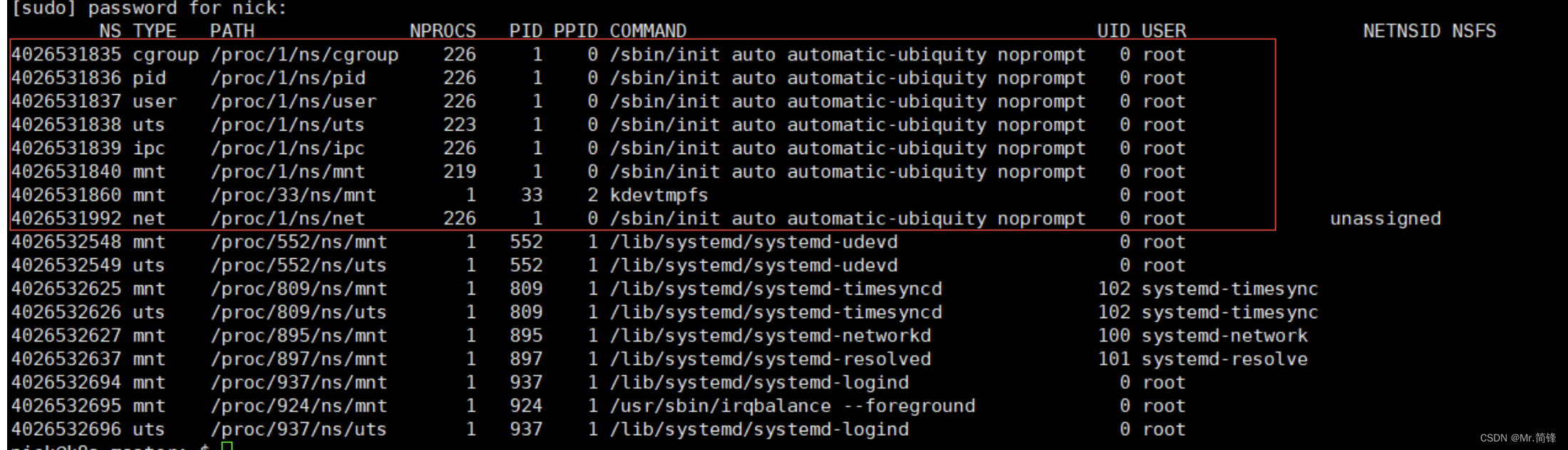Click the NPROCS column header

click(442, 31)
